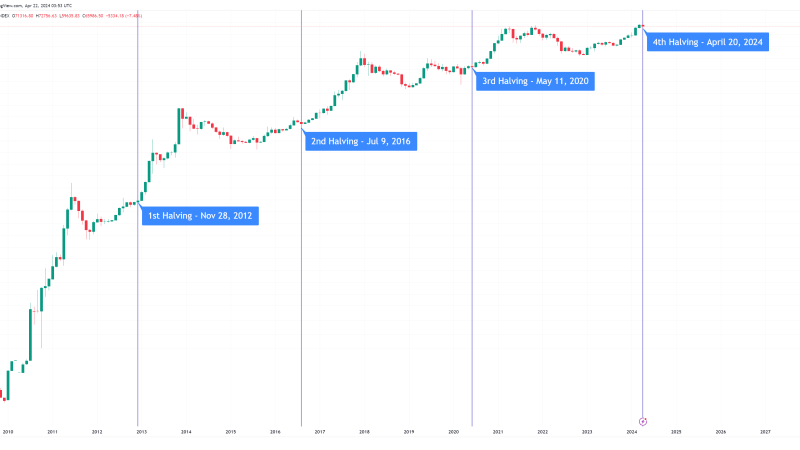The image size is (800, 450).
Task: Select the 1st Halving - Nov 28, 2012 label
Action: coord(200,216)
